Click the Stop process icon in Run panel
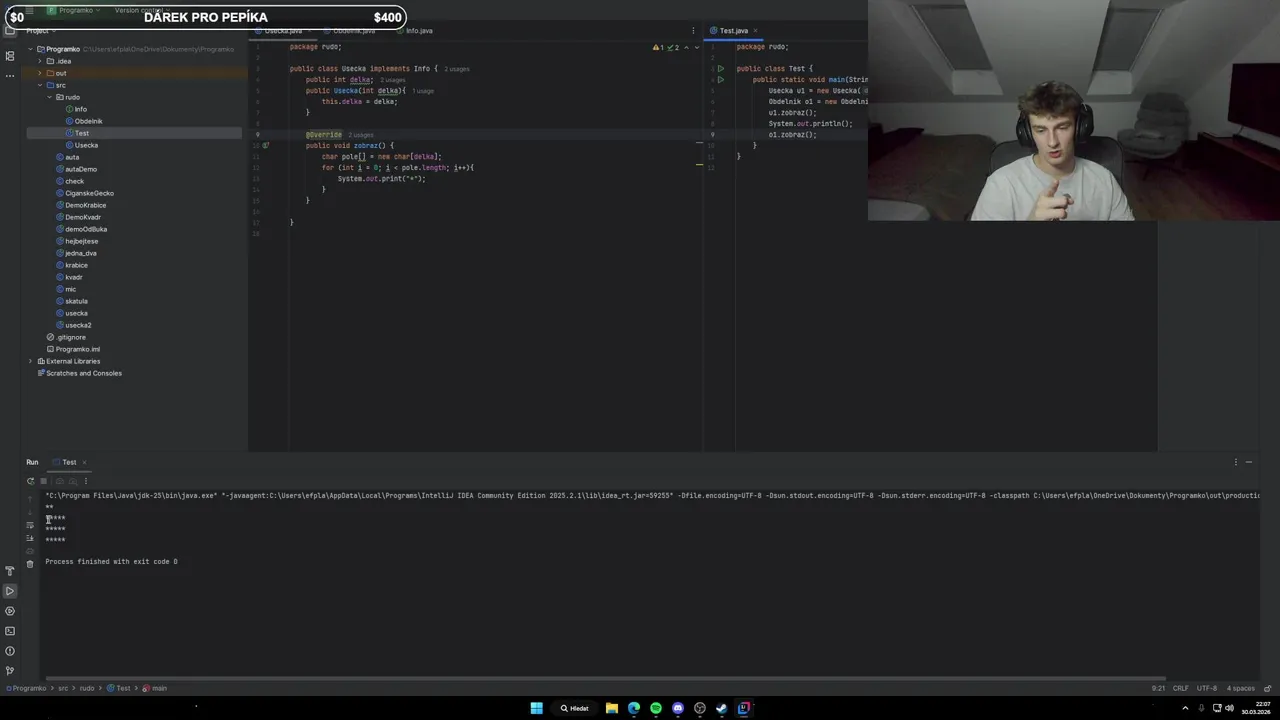 (43, 481)
